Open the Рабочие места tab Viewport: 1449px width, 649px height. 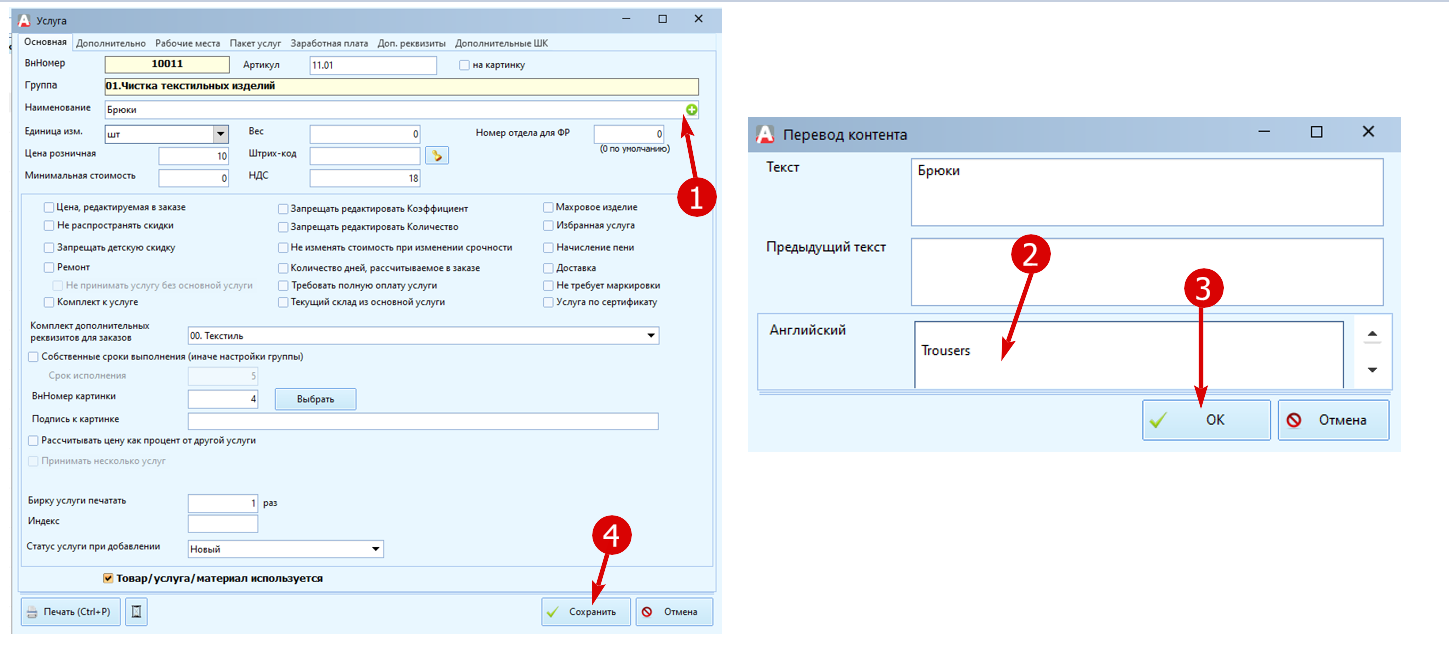click(188, 43)
